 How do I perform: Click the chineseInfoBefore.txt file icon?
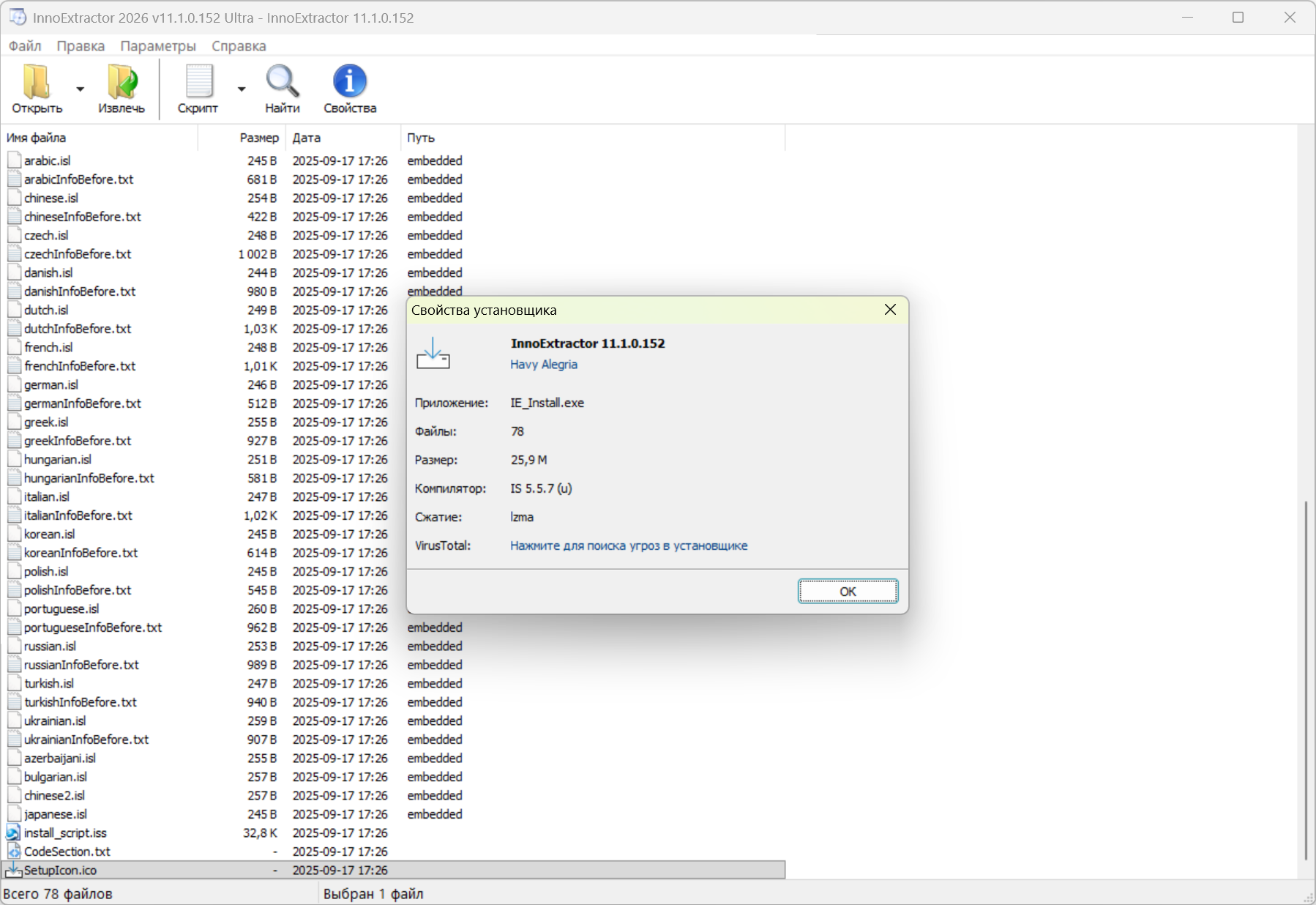click(x=14, y=216)
